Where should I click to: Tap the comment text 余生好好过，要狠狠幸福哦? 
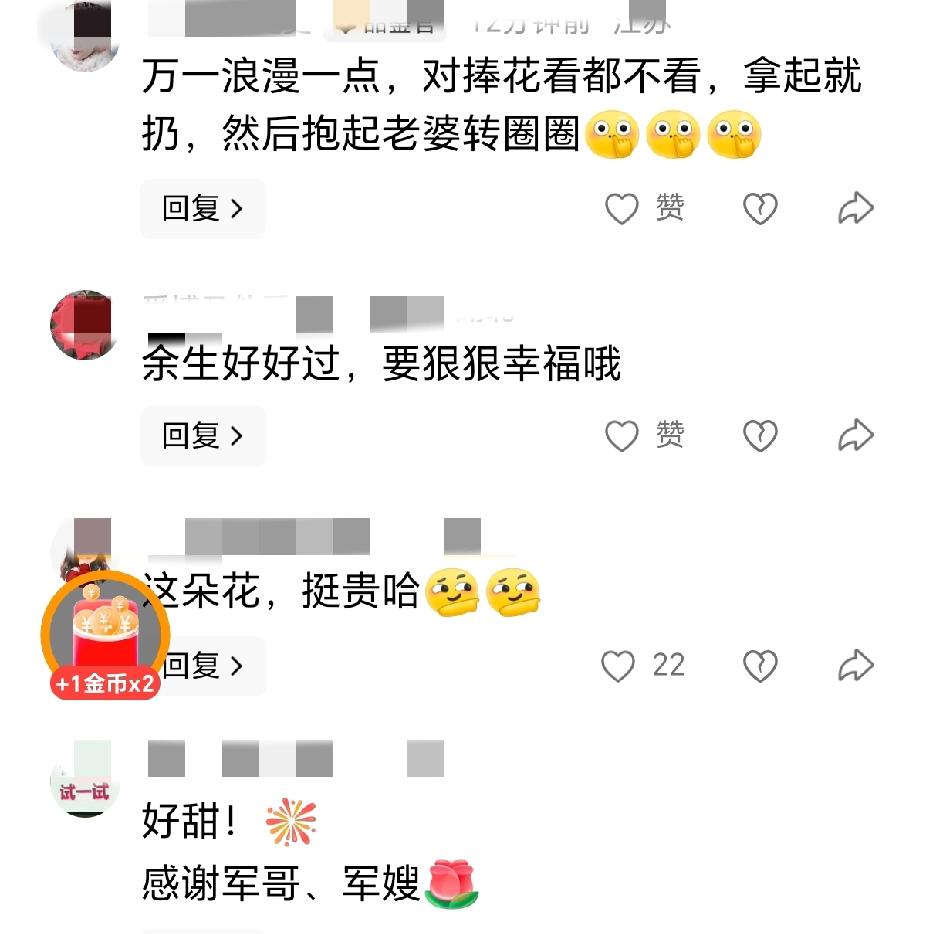[x=381, y=363]
